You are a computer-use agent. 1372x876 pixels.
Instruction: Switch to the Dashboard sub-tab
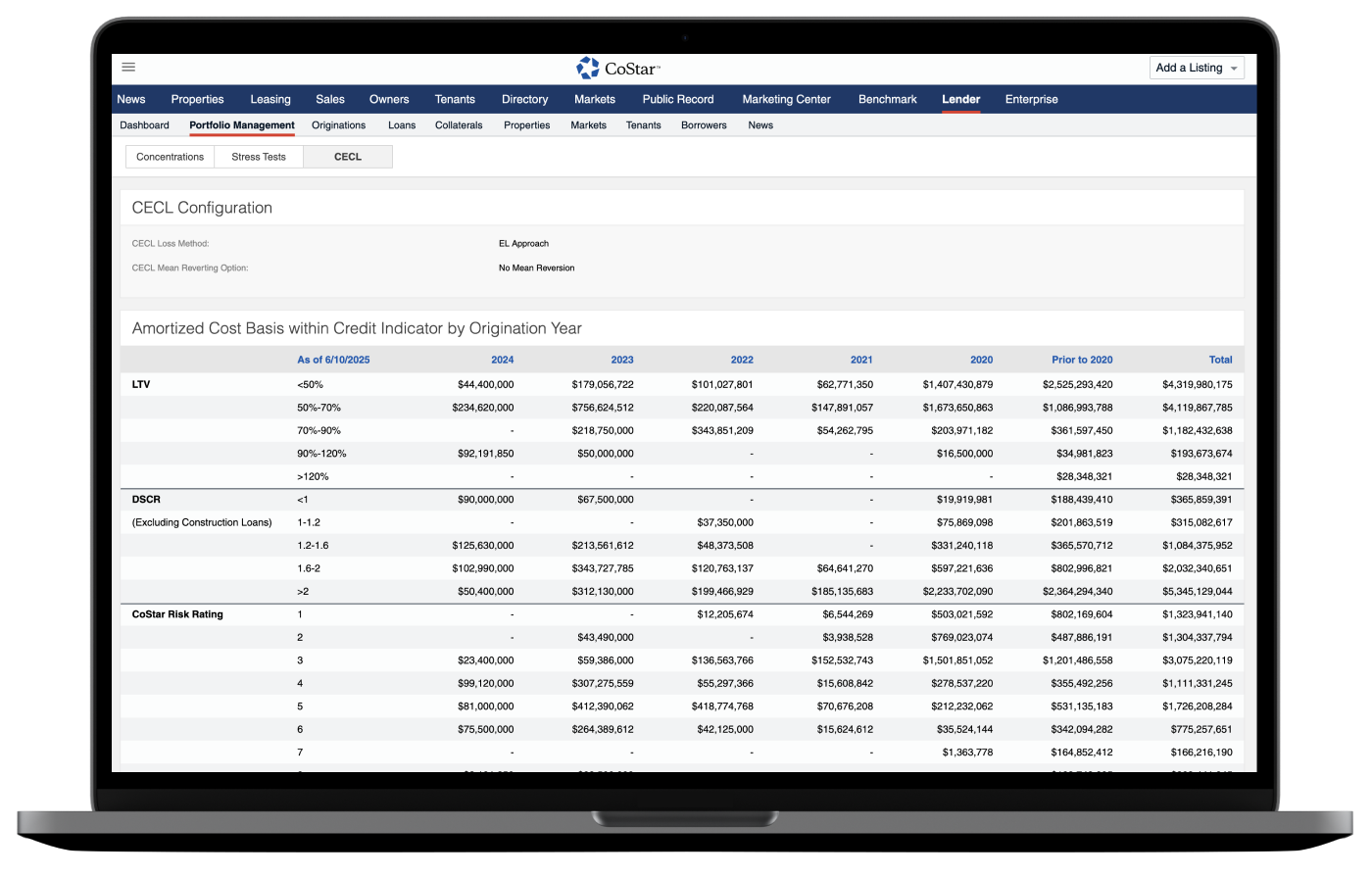(144, 125)
